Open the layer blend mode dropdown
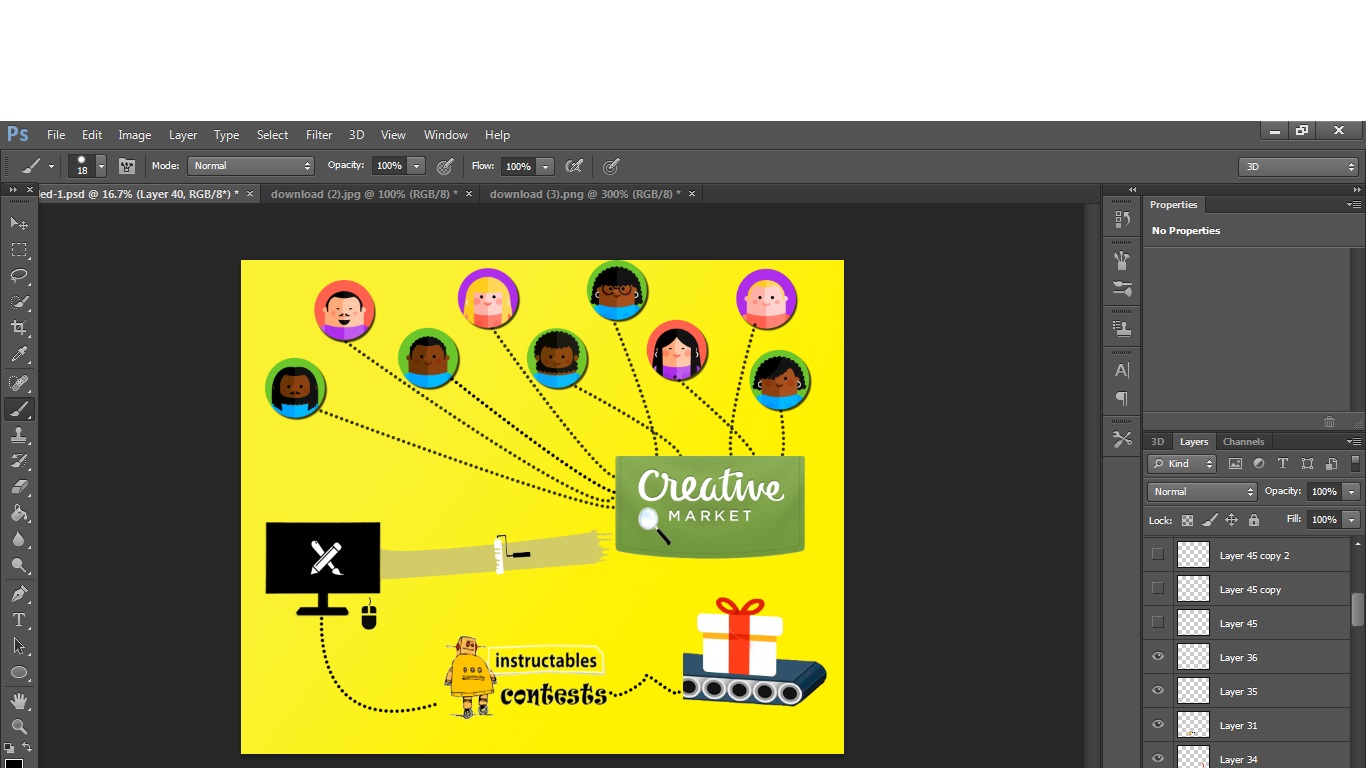The width and height of the screenshot is (1366, 768). [x=1202, y=492]
